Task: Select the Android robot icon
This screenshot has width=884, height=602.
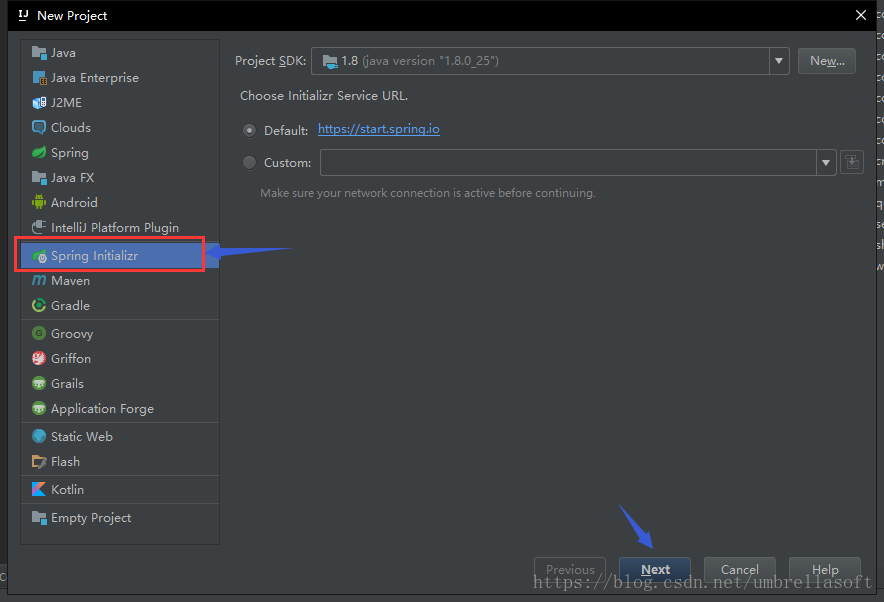Action: pyautogui.click(x=39, y=202)
